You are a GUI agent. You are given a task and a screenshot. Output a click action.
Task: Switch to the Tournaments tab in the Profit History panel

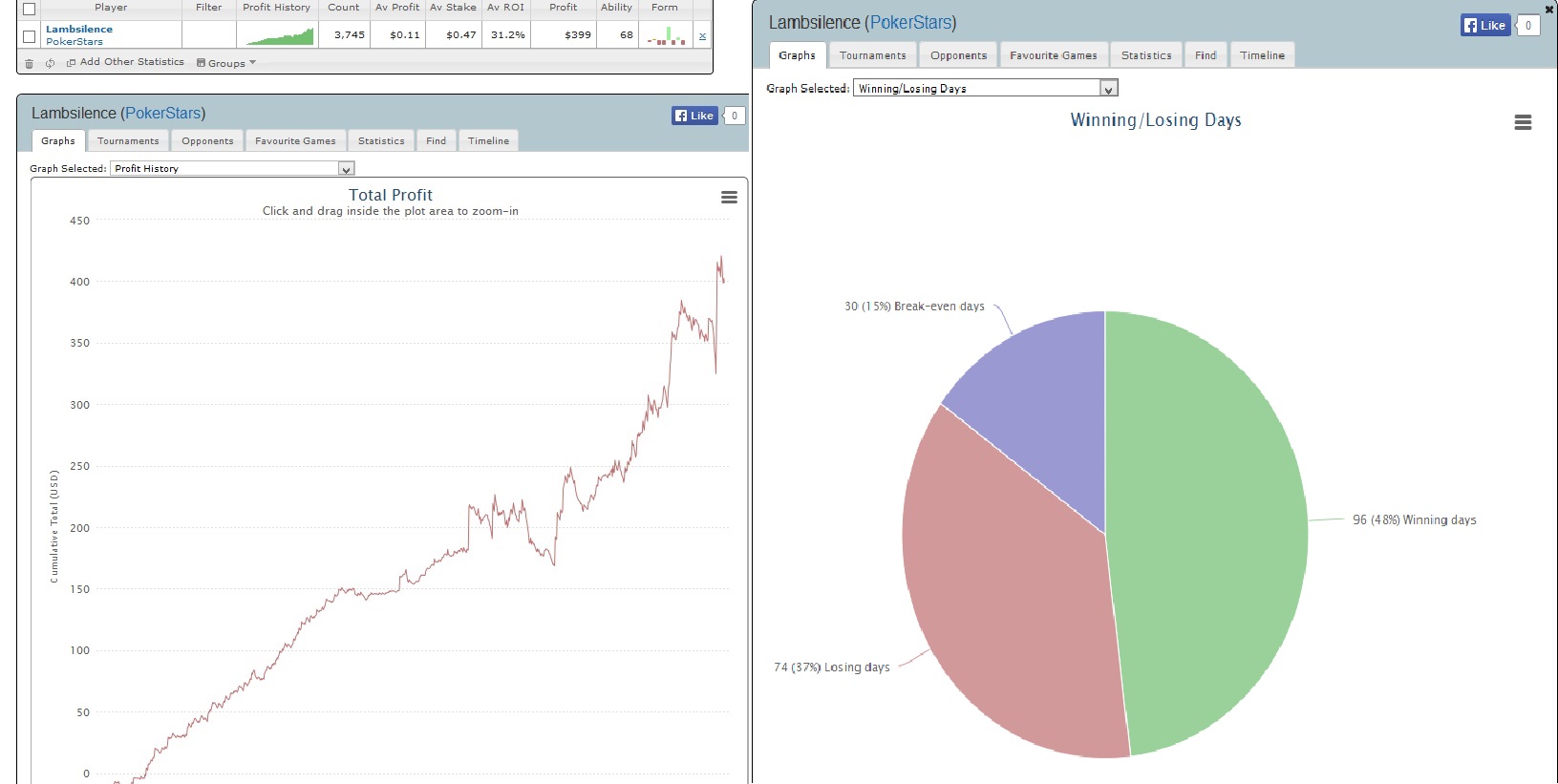point(128,140)
